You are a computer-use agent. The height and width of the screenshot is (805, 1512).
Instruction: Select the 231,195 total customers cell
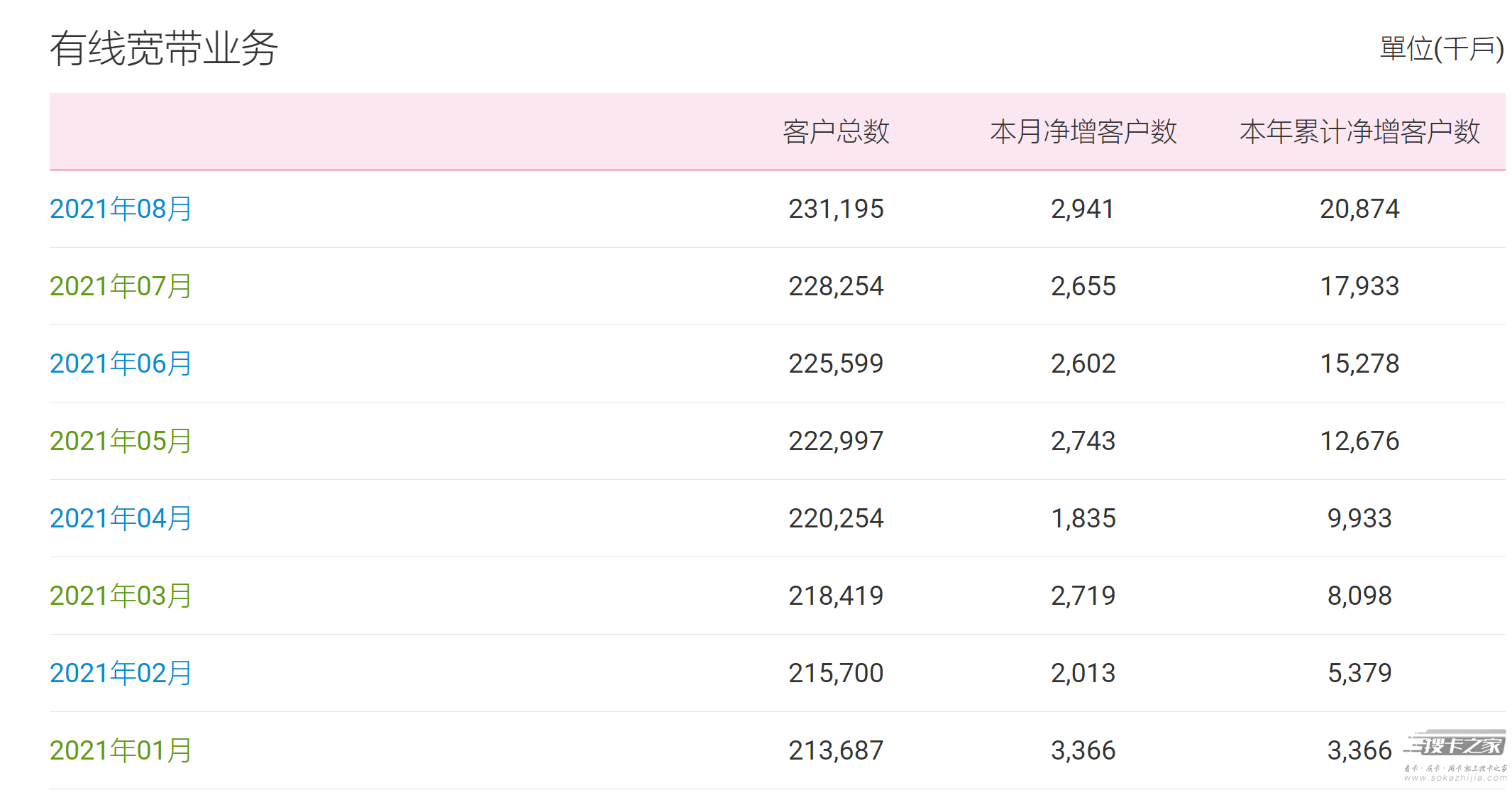pyautogui.click(x=836, y=209)
